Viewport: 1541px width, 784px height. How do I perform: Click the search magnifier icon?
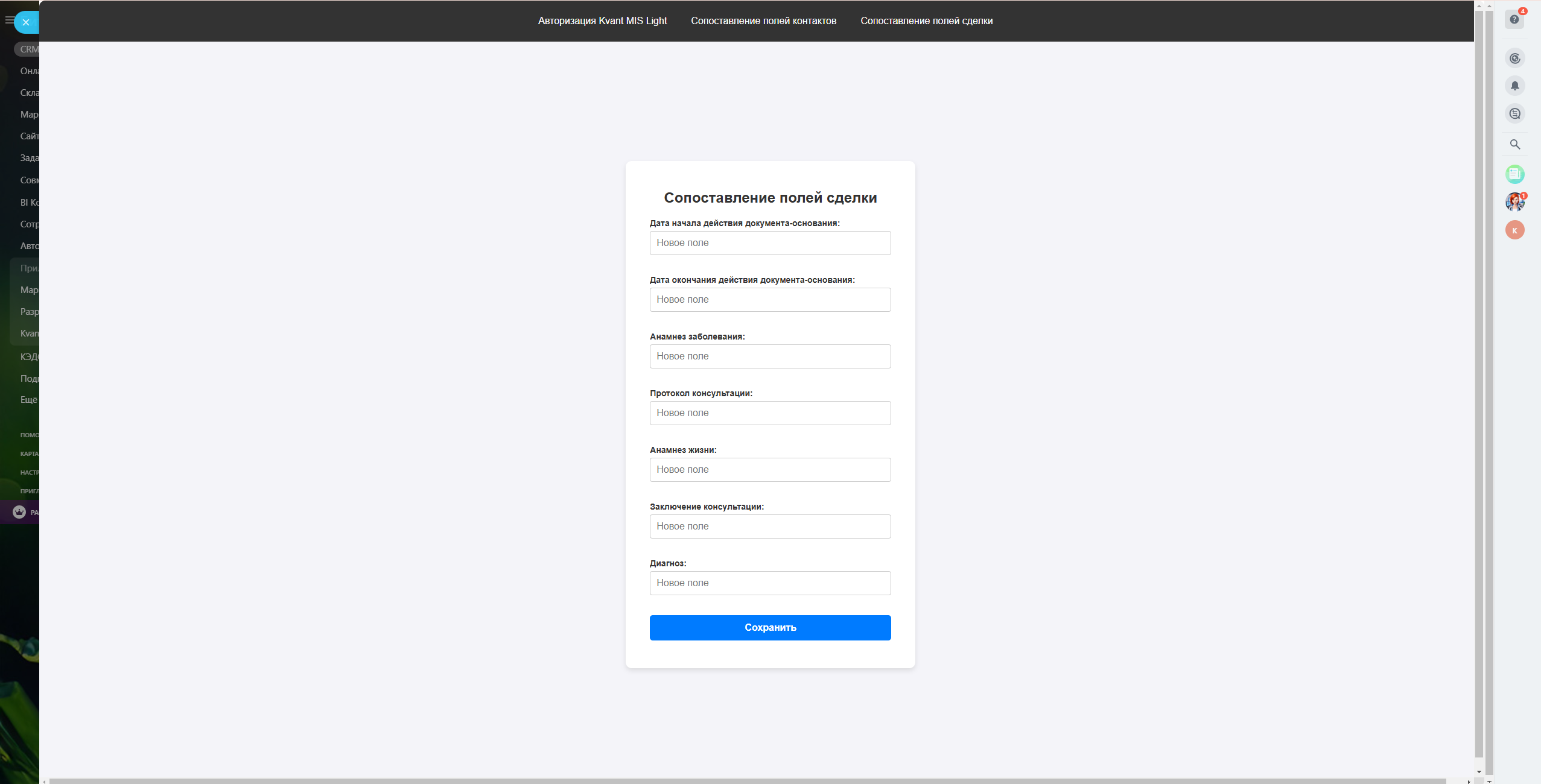pos(1514,144)
